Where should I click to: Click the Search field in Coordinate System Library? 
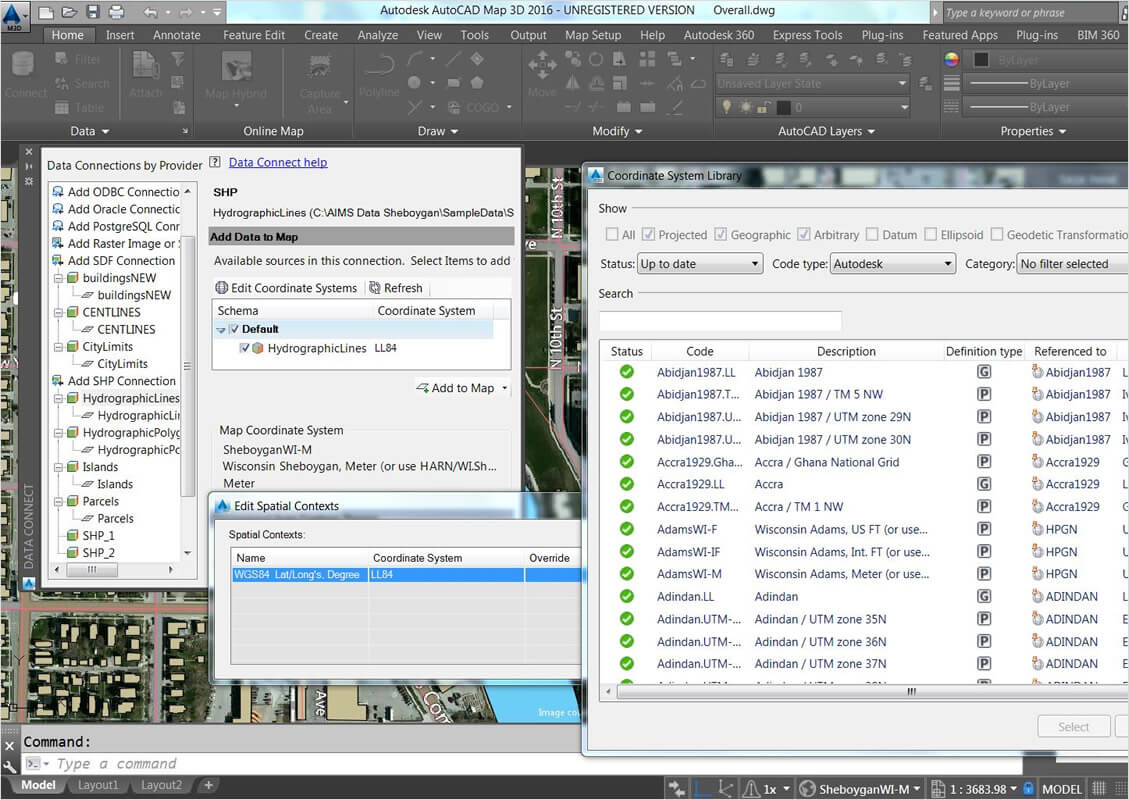[720, 321]
